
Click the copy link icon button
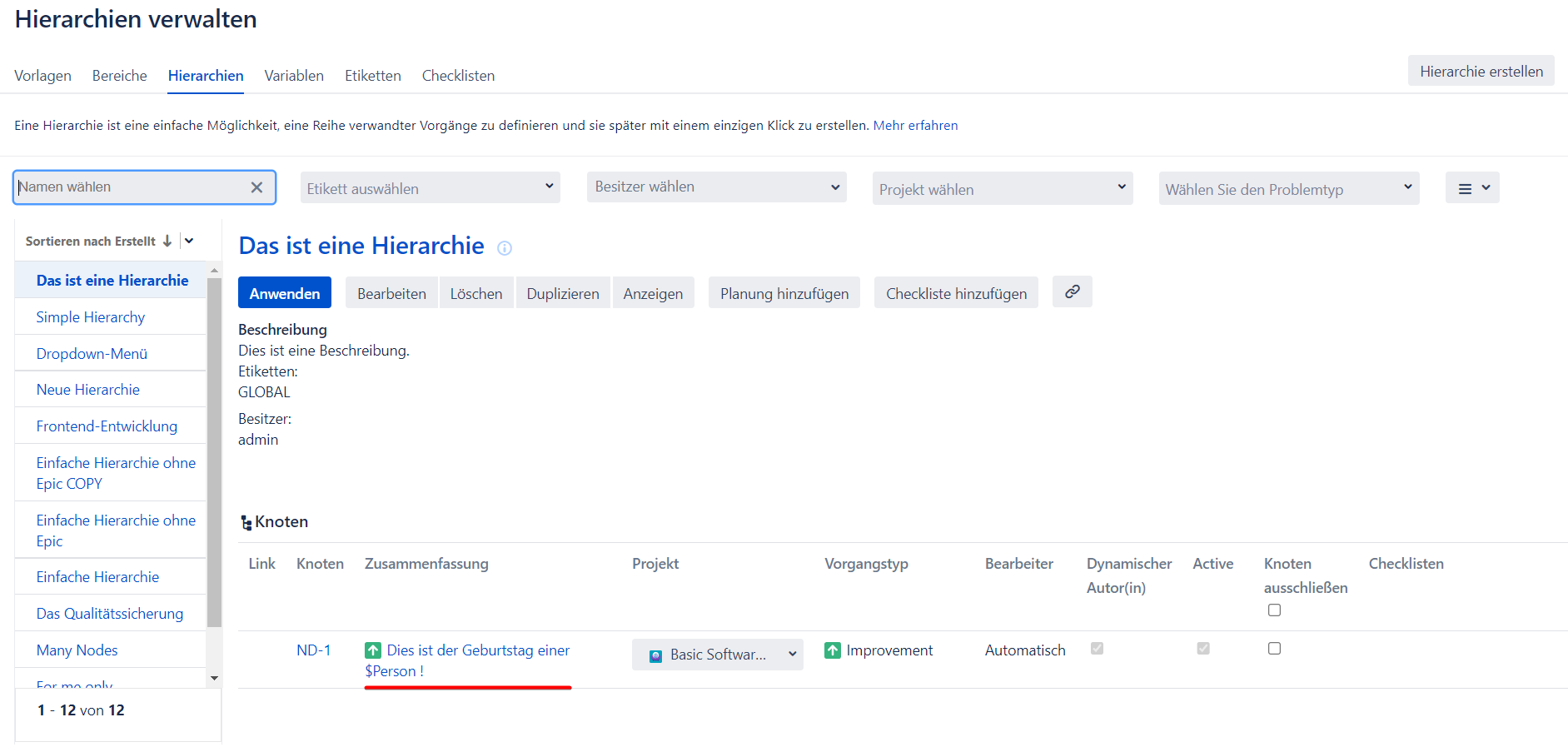point(1072,291)
